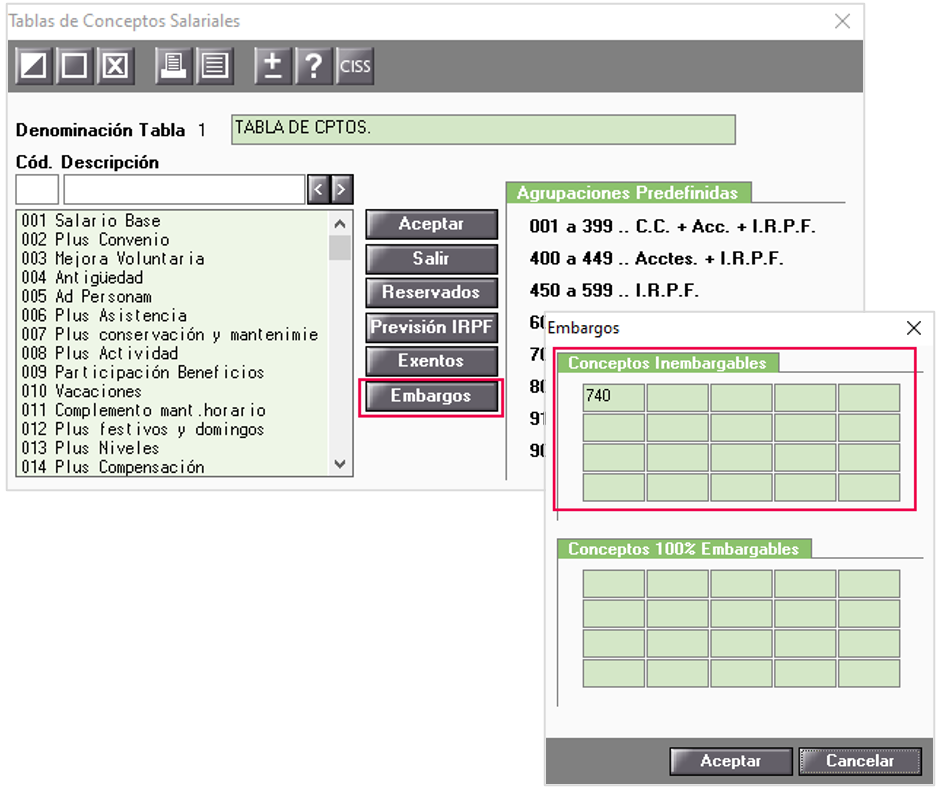The width and height of the screenshot is (941, 792).
Task: Go to previous concept with left arrow
Action: pos(318,190)
